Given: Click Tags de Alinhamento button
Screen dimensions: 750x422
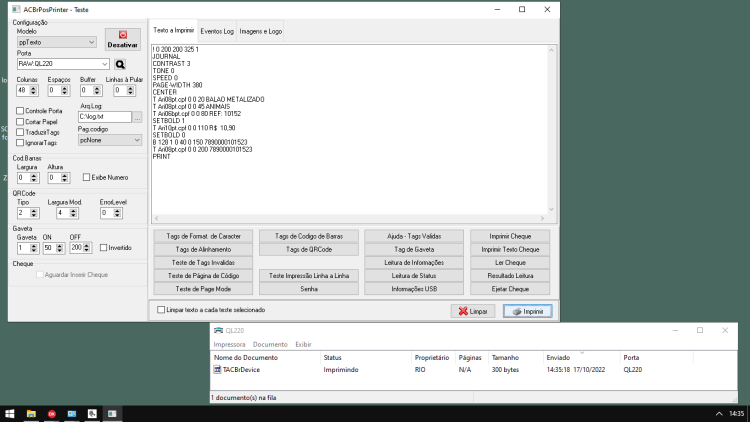Looking at the screenshot, I should click(203, 249).
